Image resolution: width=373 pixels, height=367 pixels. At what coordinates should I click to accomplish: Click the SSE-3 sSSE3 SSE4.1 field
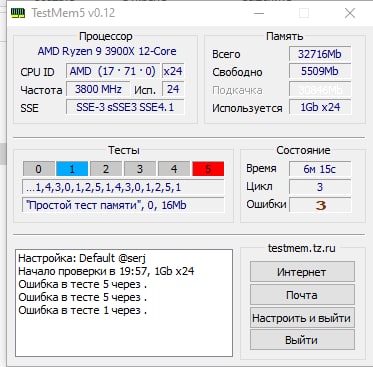tap(125, 107)
